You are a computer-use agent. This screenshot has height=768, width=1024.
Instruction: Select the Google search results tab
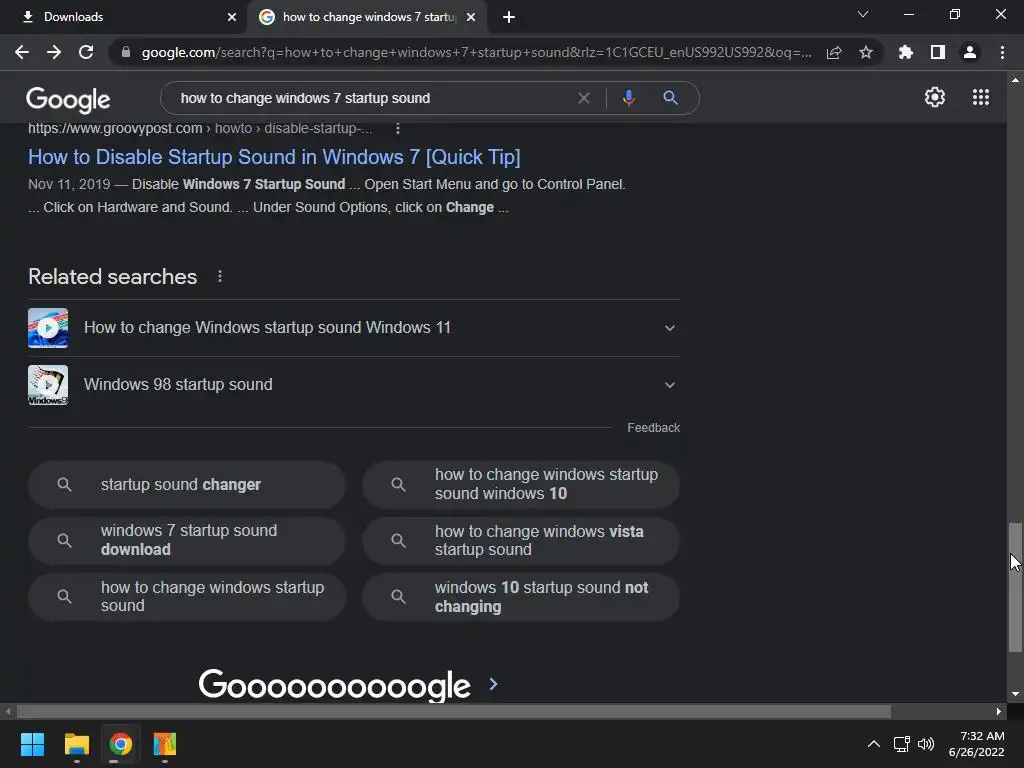pos(366,17)
